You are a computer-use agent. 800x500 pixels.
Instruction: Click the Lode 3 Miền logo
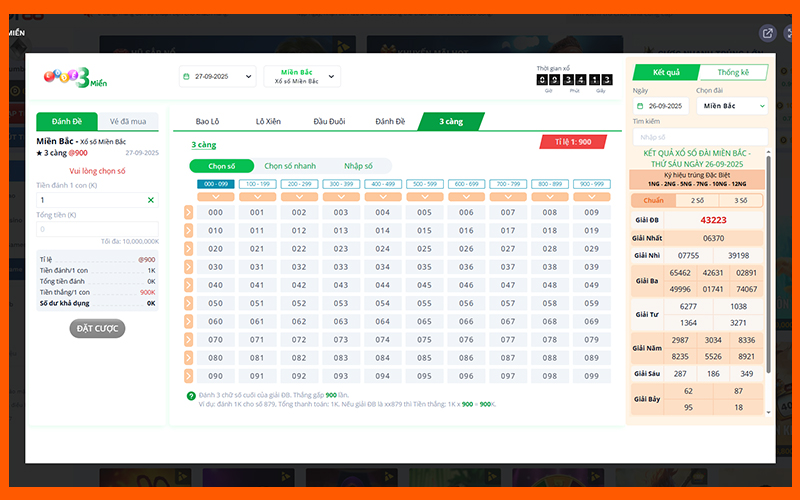(76, 77)
